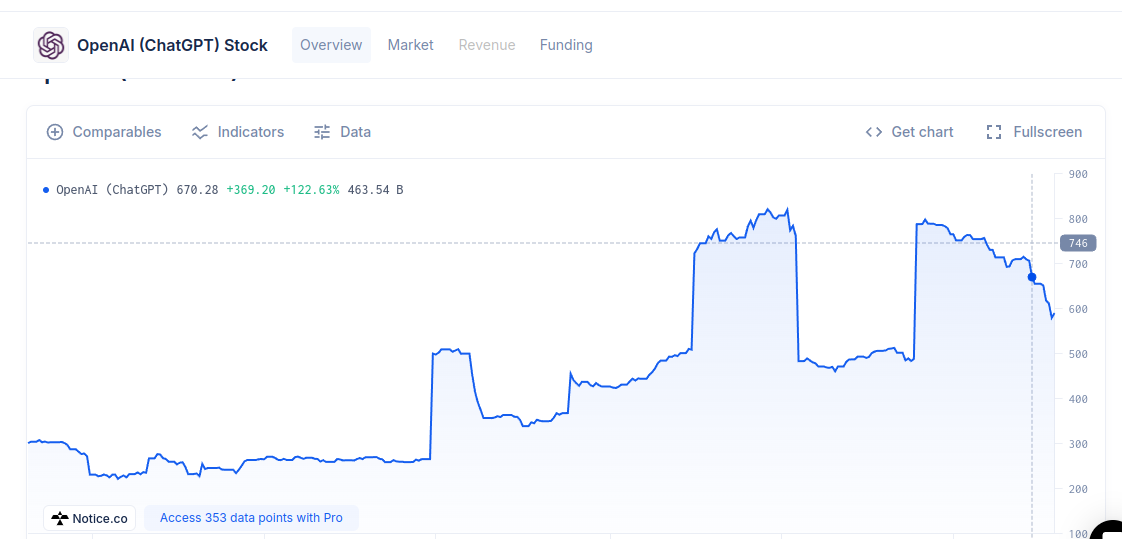Screen dimensions: 1122x539
Task: Click the Comparables plus icon
Action: [x=55, y=132]
